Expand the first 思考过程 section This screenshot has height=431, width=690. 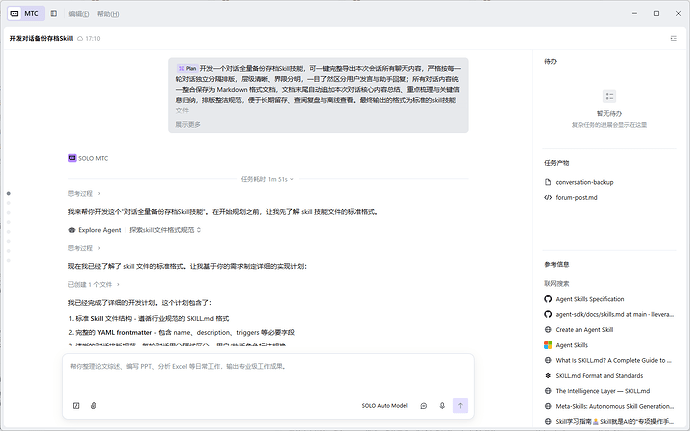coord(84,193)
